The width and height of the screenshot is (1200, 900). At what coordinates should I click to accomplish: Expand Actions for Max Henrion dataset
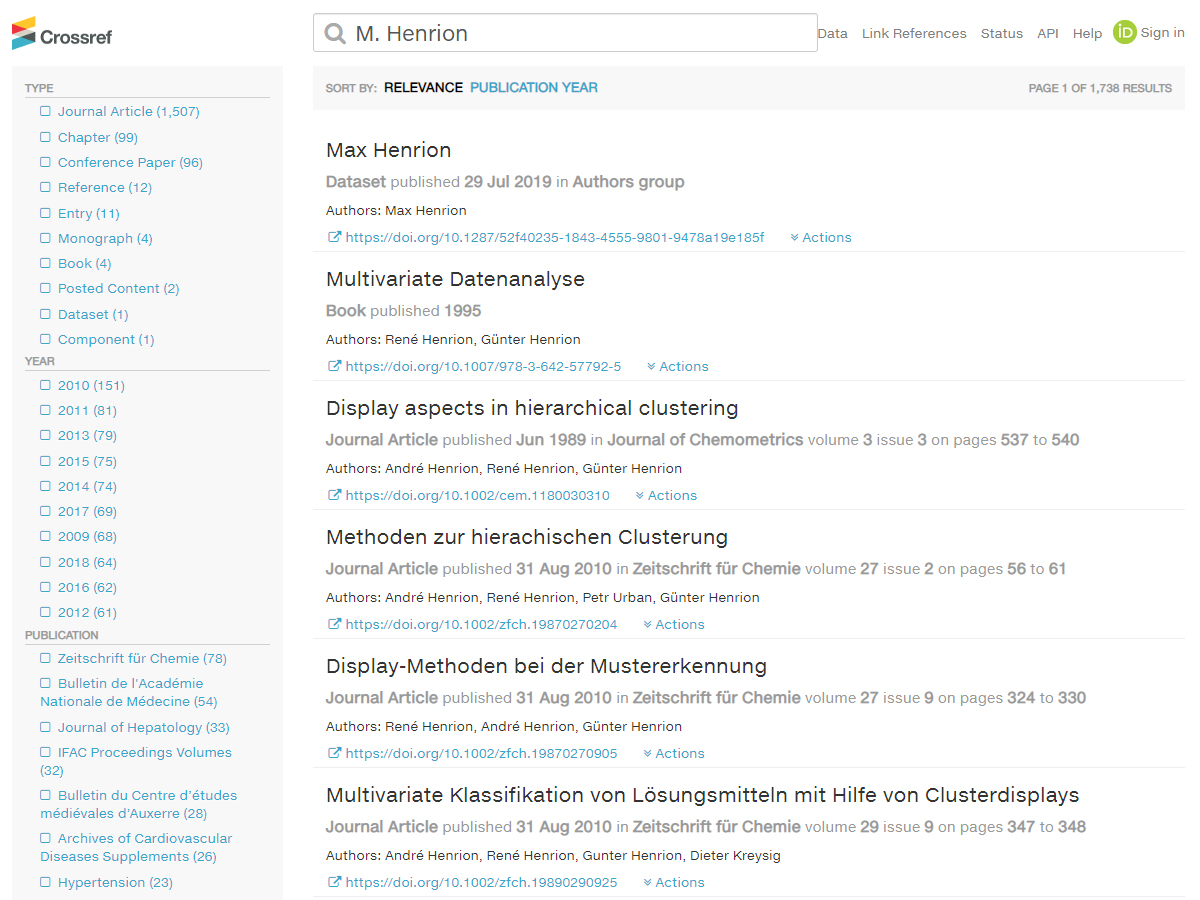tap(820, 238)
